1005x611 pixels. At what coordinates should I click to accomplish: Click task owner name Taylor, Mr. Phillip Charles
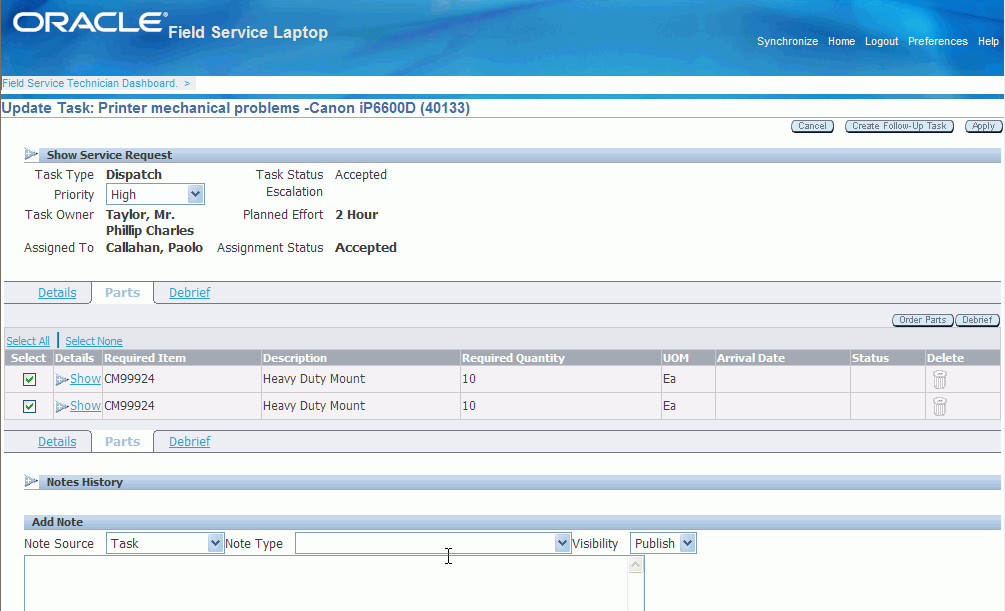point(150,222)
